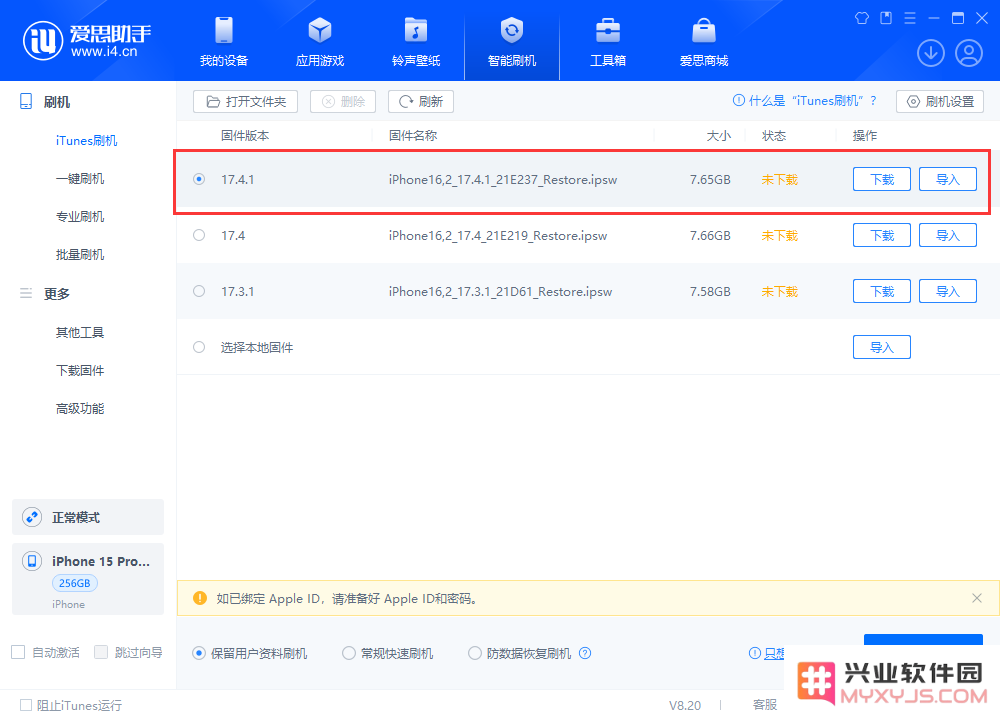Click the mini-window icon in title bar

click(886, 18)
